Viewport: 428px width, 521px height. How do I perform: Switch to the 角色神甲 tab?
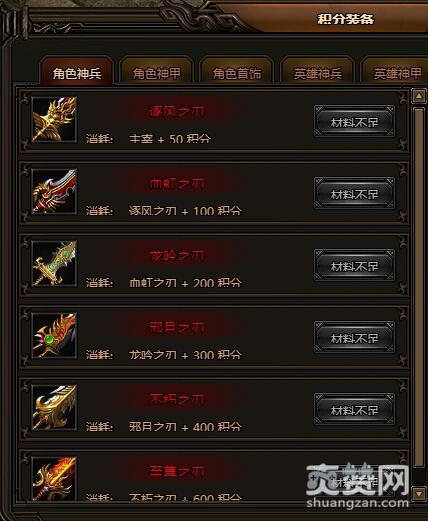[x=157, y=73]
